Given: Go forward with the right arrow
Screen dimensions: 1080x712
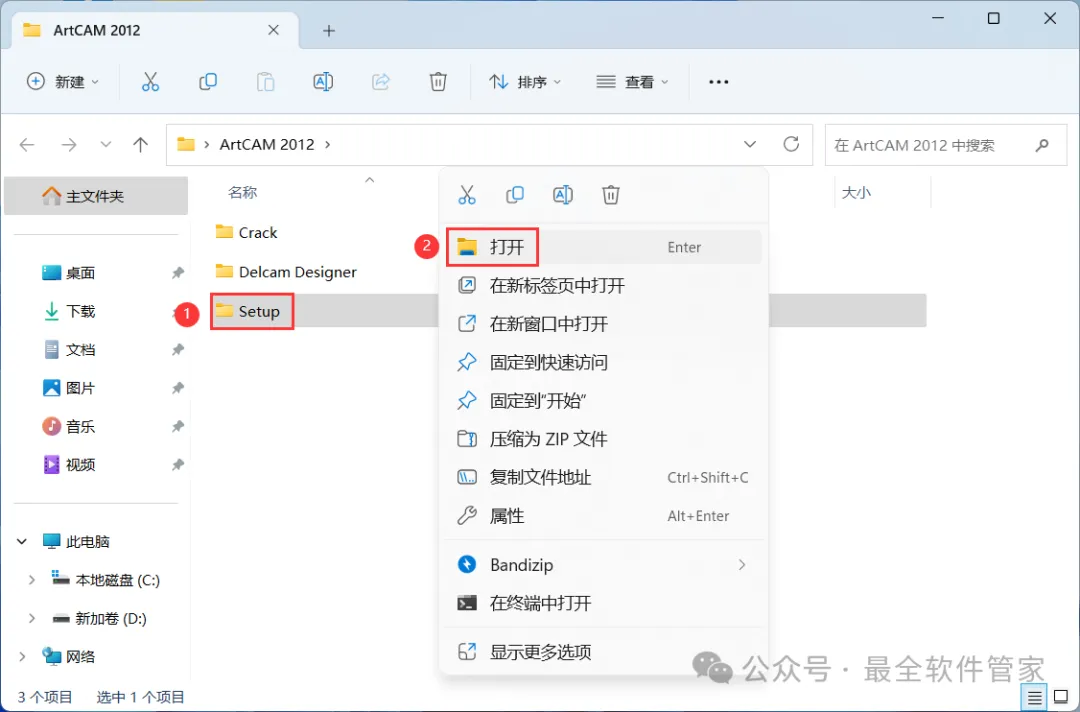Looking at the screenshot, I should [x=69, y=145].
